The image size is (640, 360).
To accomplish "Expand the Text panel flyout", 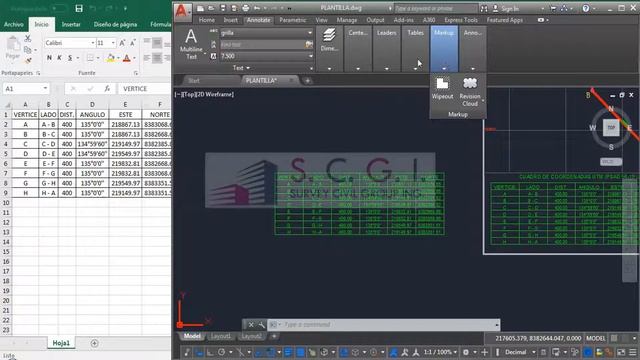I will [x=241, y=68].
